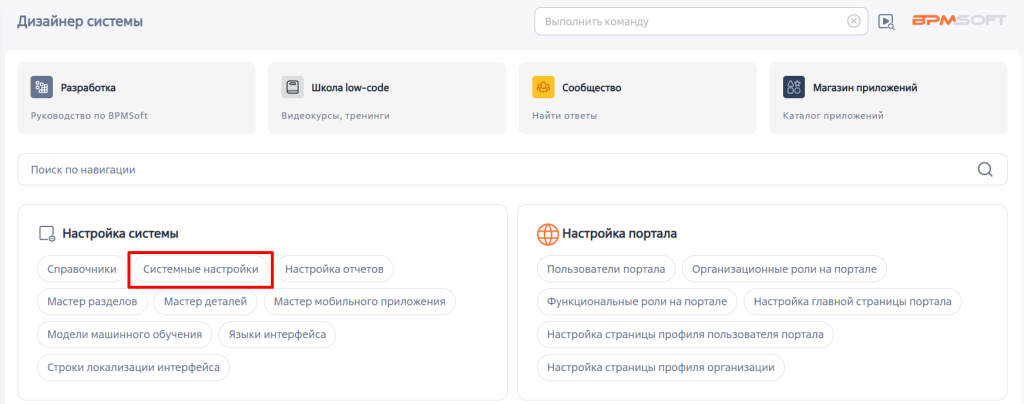Launch Мастер деталей
Screen dimensions: 1024x404
click(x=206, y=302)
